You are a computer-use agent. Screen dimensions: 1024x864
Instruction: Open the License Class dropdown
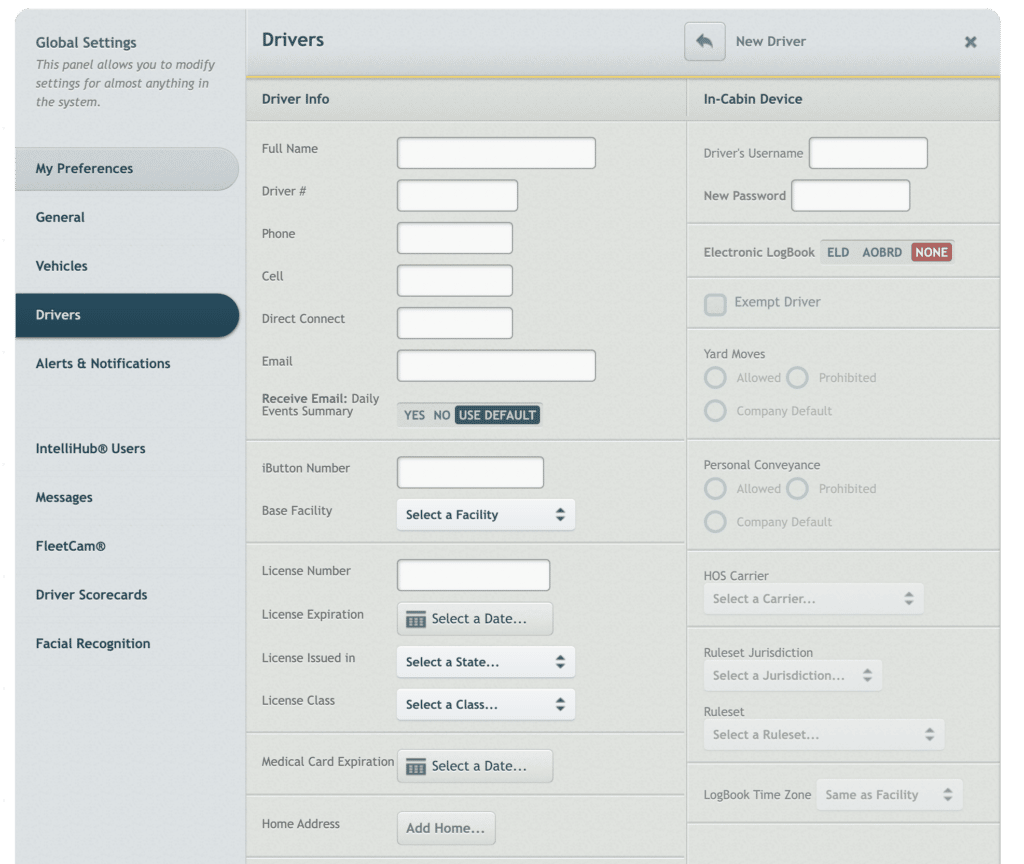coord(485,705)
